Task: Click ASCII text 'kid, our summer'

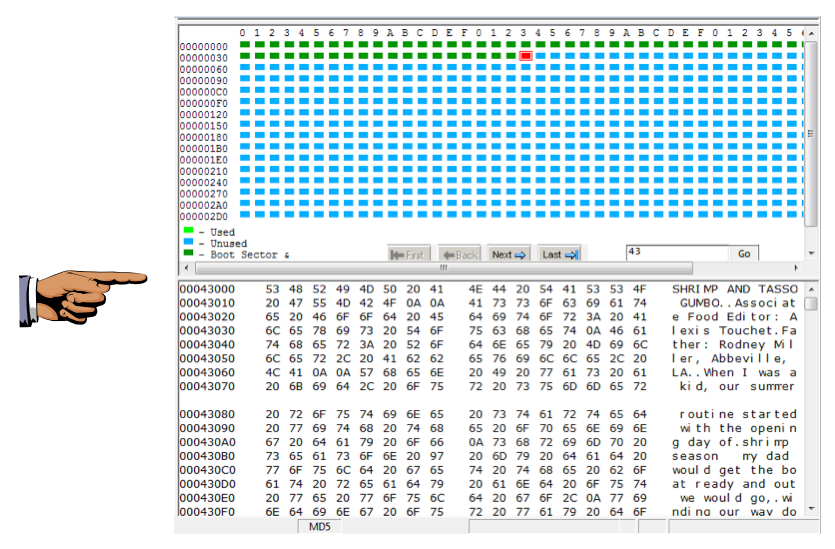Action: click(x=737, y=386)
